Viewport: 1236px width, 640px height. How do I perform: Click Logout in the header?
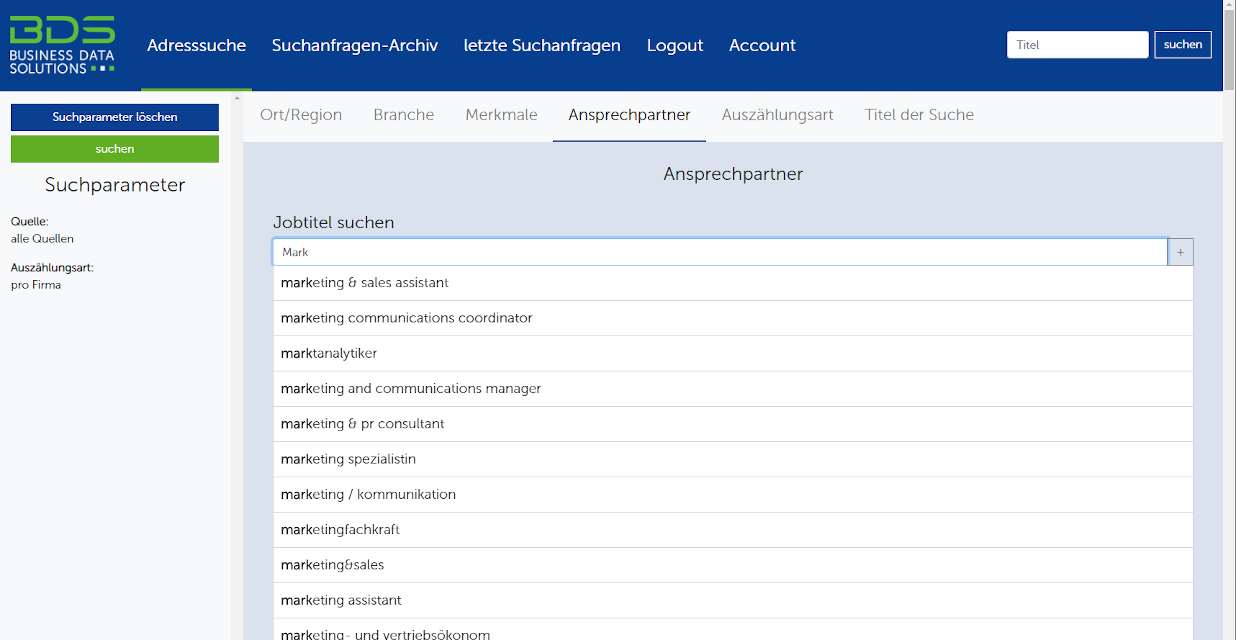(675, 45)
